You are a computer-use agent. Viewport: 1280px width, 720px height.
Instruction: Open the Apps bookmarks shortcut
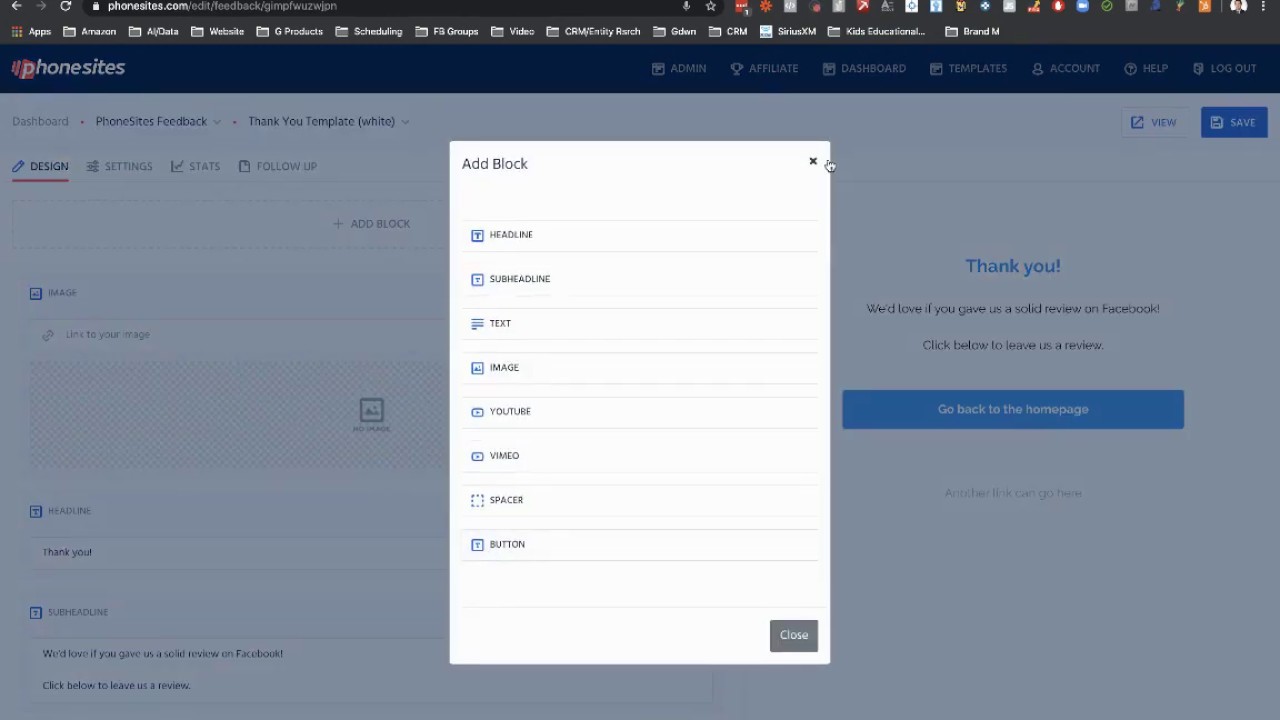(x=31, y=31)
